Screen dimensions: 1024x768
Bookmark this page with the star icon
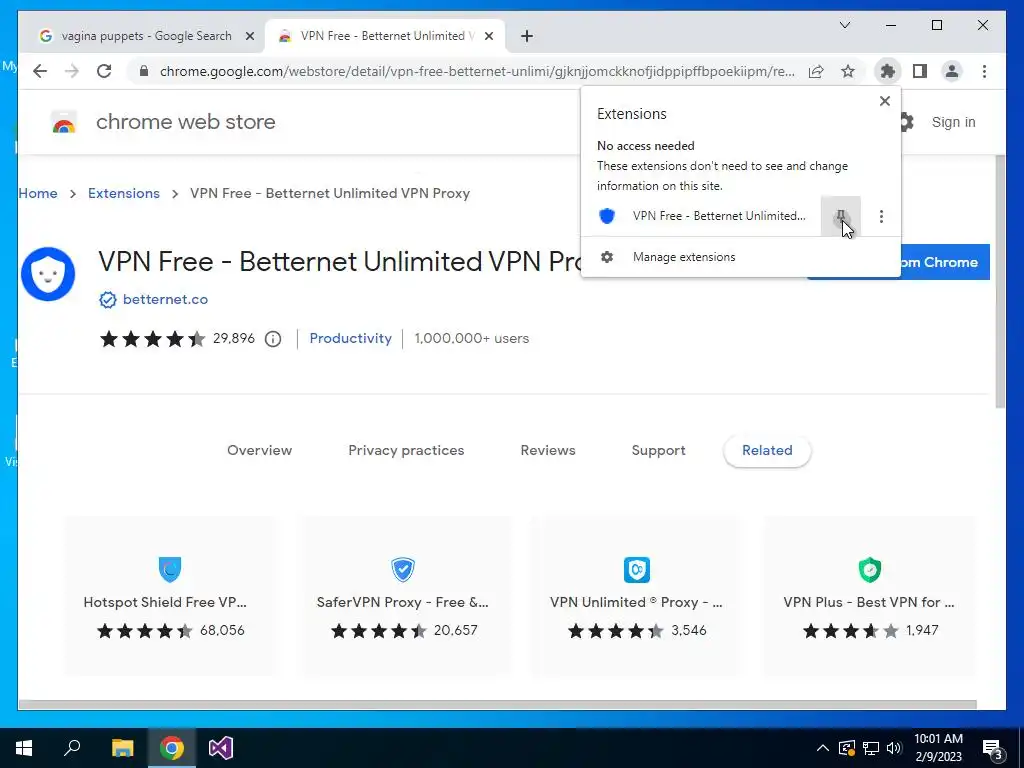(x=848, y=71)
